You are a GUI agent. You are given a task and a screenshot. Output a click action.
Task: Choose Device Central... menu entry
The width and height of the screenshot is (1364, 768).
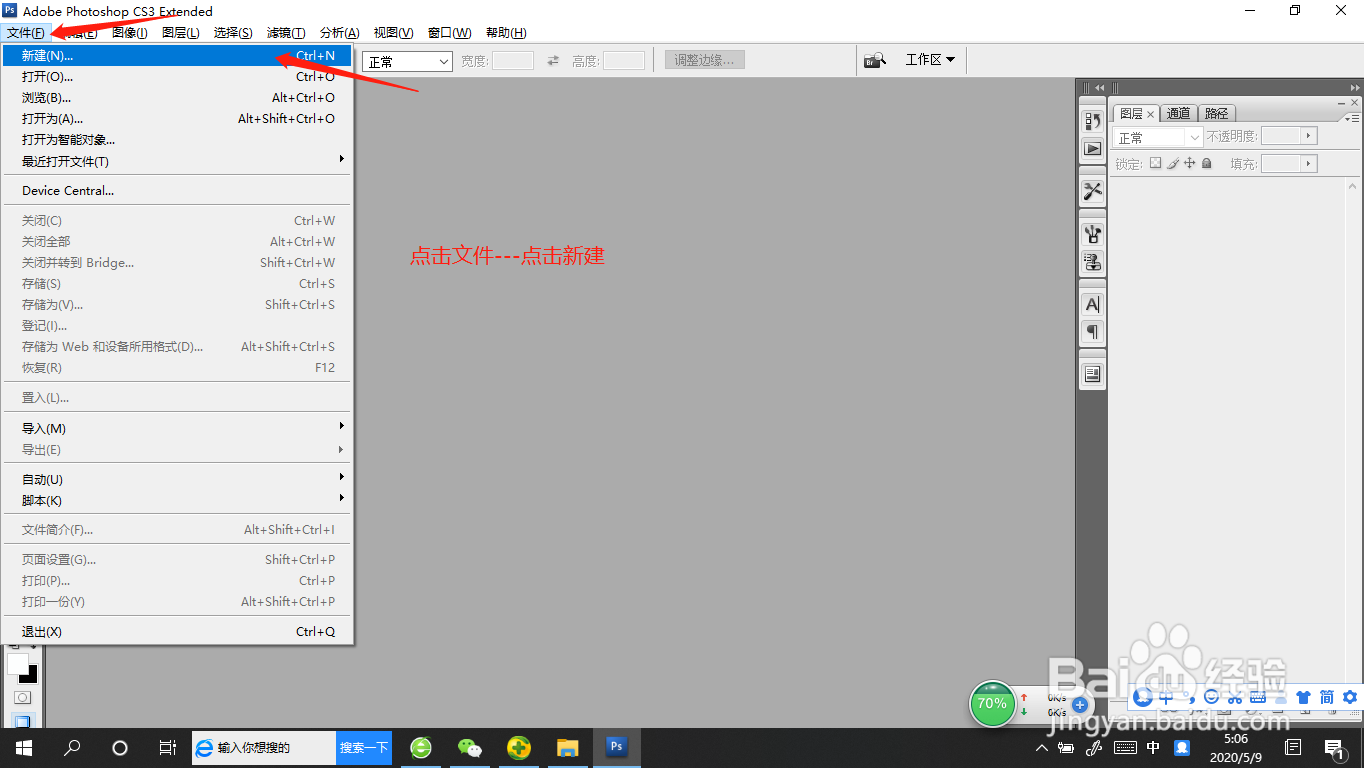[178, 190]
